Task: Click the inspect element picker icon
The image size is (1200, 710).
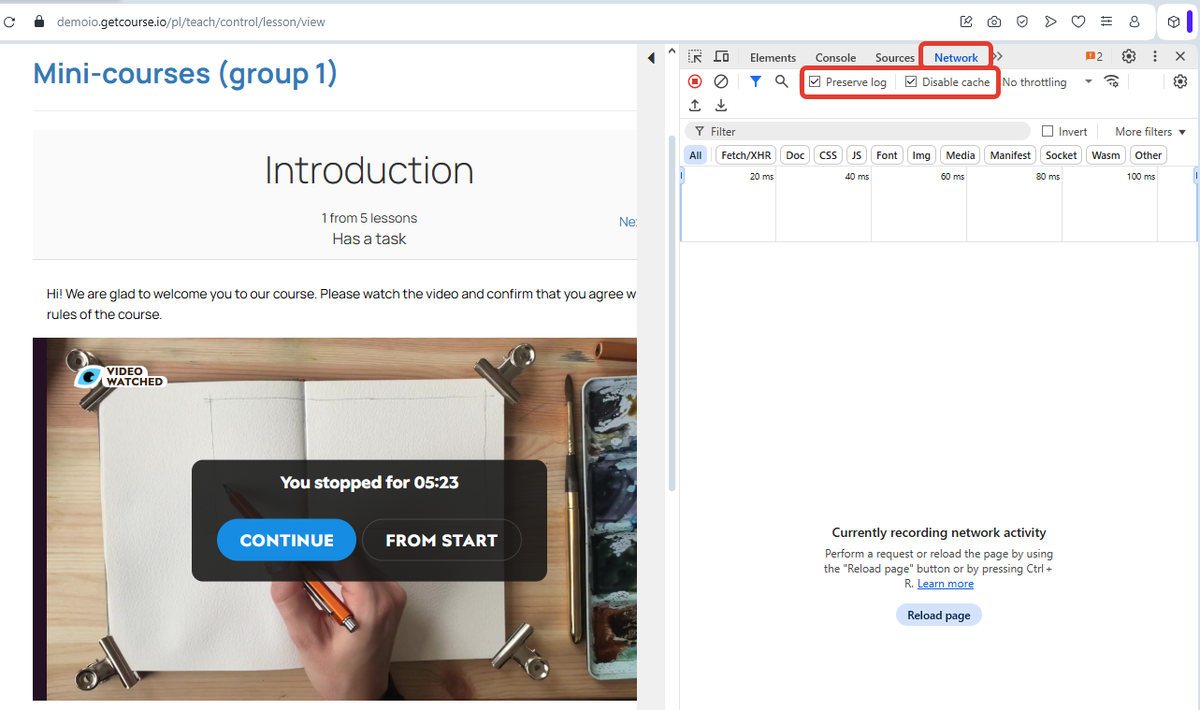Action: (x=695, y=57)
